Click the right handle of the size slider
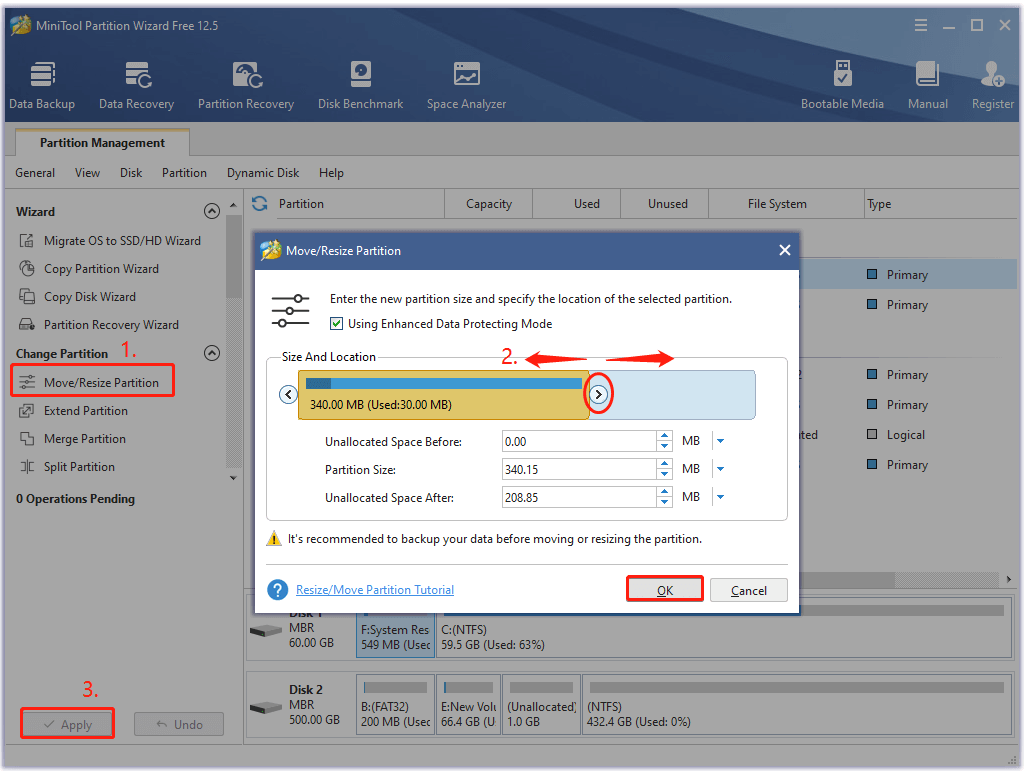The image size is (1028, 774). point(599,395)
